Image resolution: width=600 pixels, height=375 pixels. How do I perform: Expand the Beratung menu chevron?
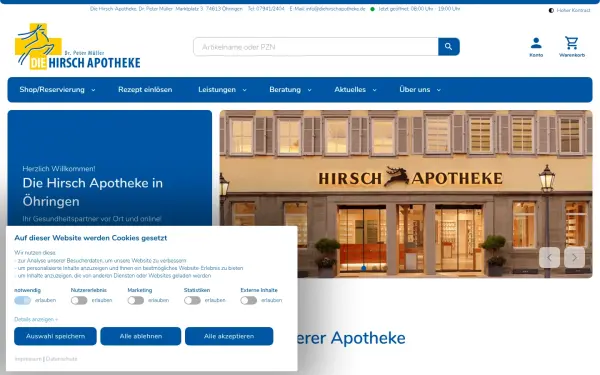click(310, 90)
